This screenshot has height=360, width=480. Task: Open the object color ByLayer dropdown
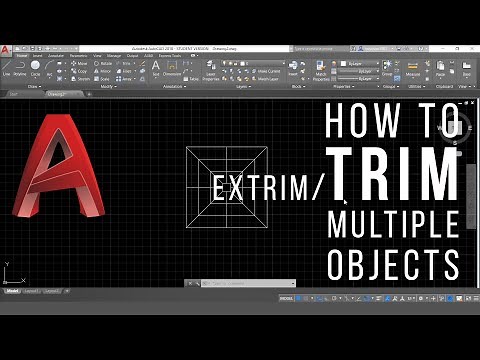[x=359, y=63]
